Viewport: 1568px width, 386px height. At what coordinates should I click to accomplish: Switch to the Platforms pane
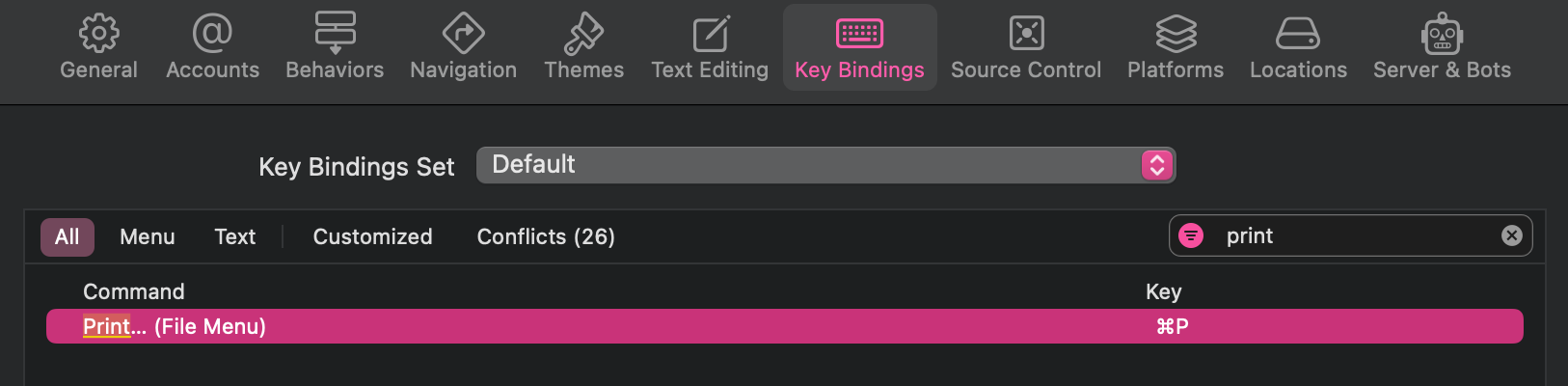(x=1176, y=47)
